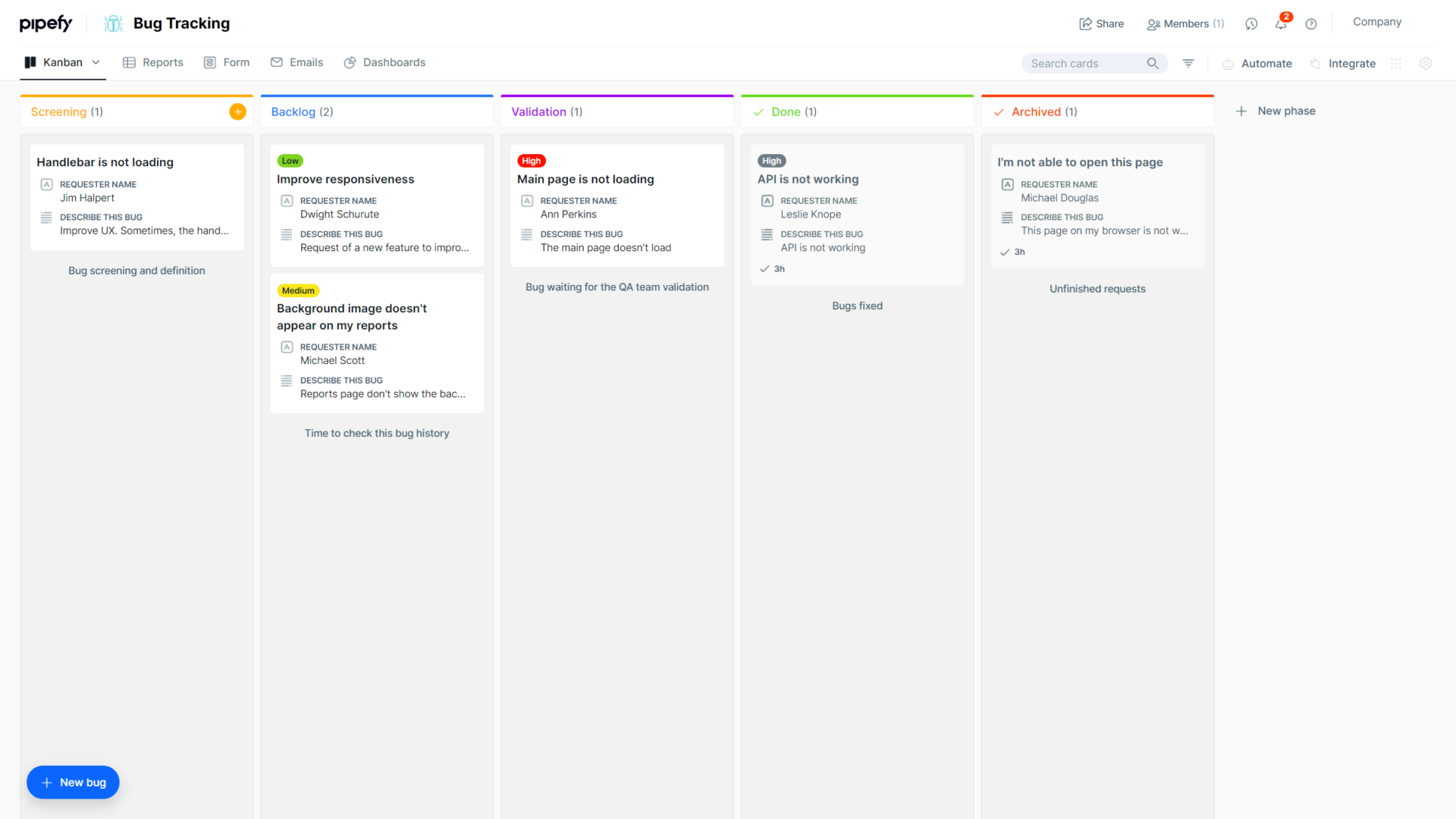The height and width of the screenshot is (819, 1456).
Task: Click the search magnifier in Search cards
Action: pos(1153,64)
